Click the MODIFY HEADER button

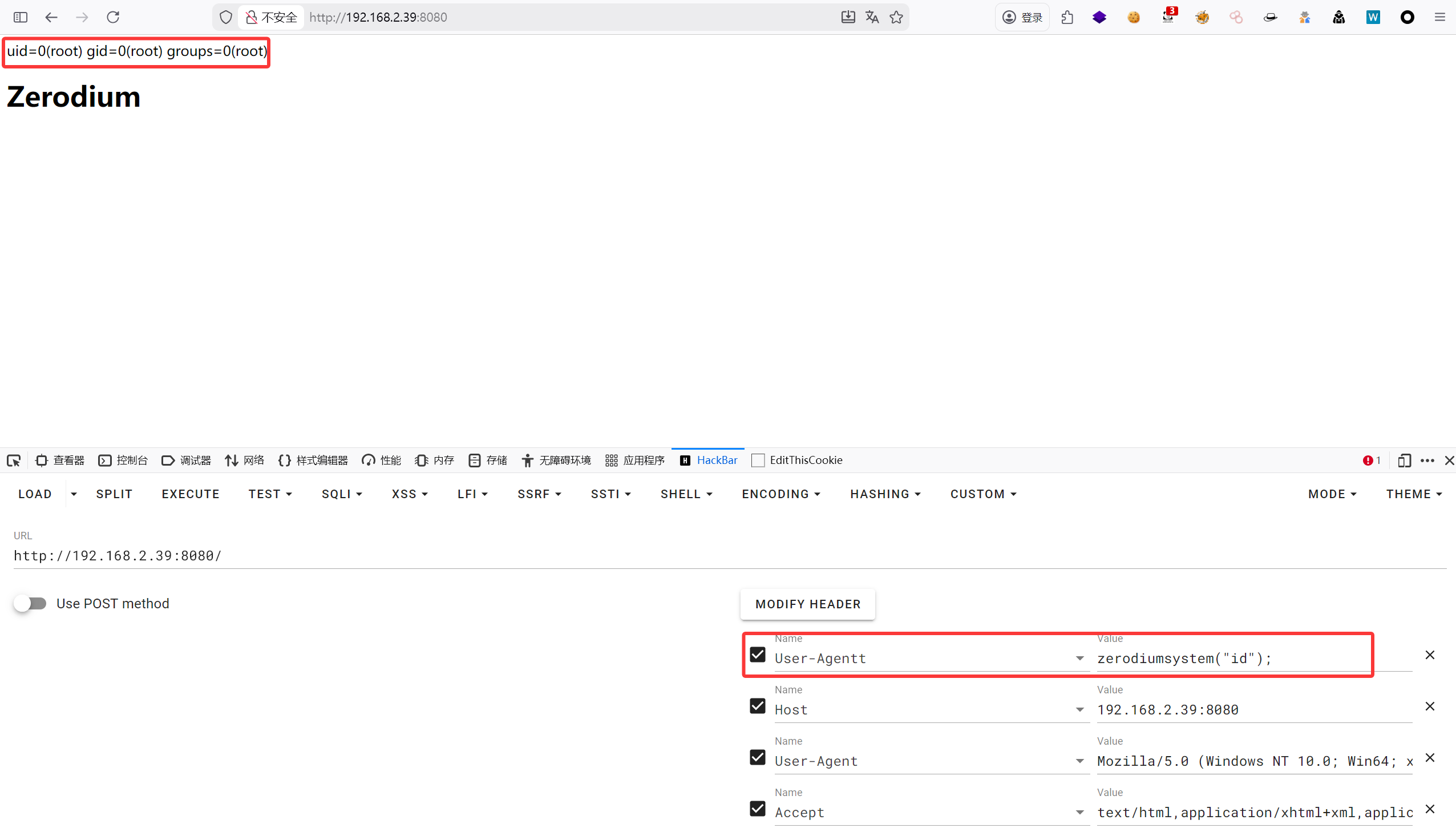[808, 604]
